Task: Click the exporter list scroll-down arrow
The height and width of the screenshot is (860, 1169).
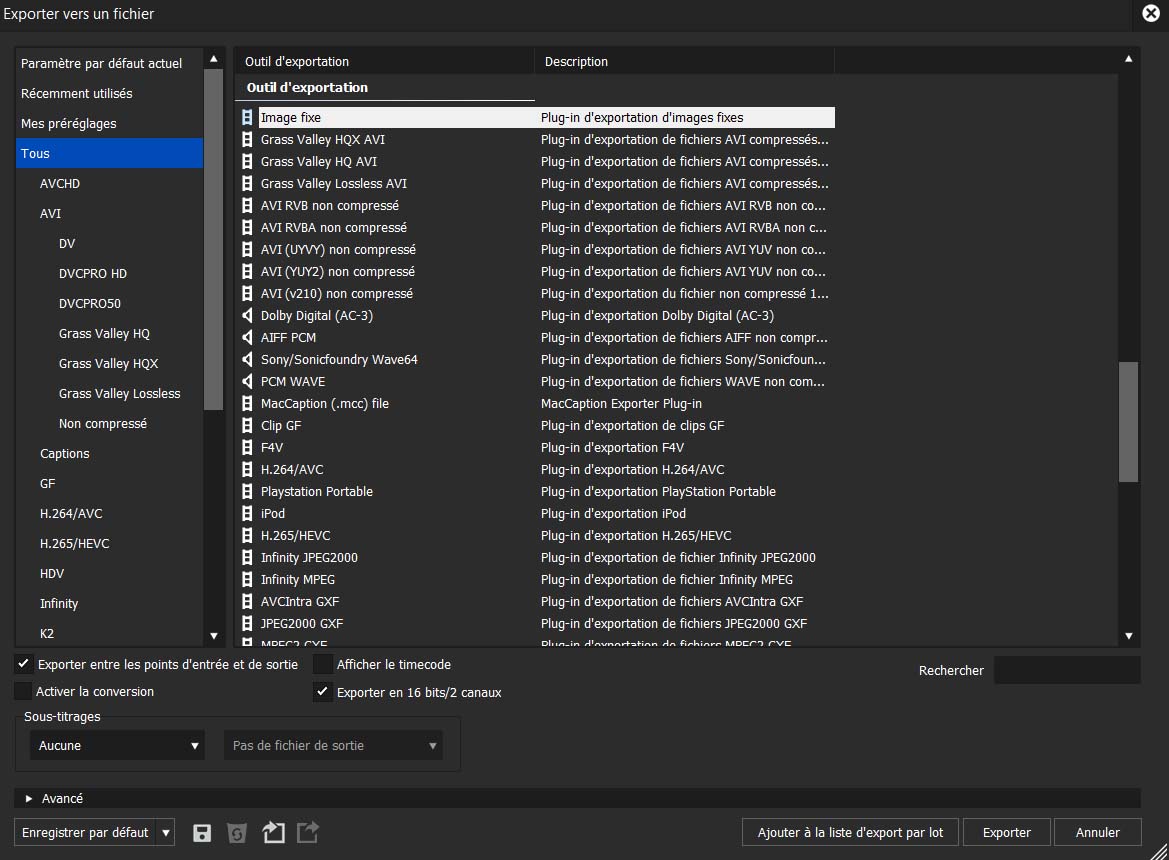Action: pyautogui.click(x=1129, y=636)
